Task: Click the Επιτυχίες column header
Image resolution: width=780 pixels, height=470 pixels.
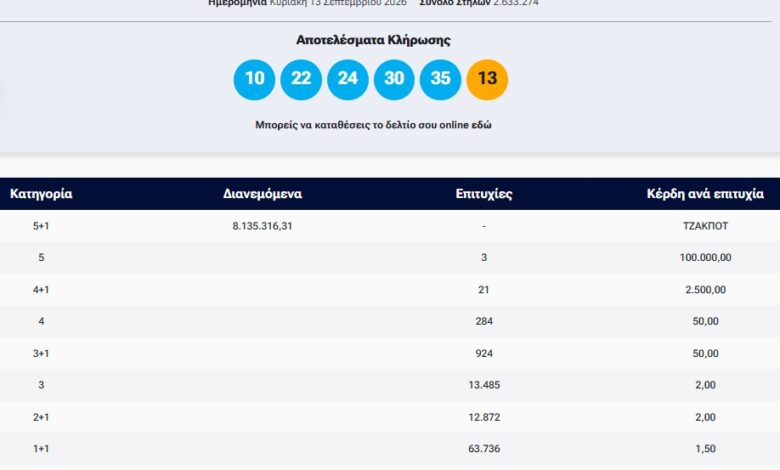Action: [484, 193]
